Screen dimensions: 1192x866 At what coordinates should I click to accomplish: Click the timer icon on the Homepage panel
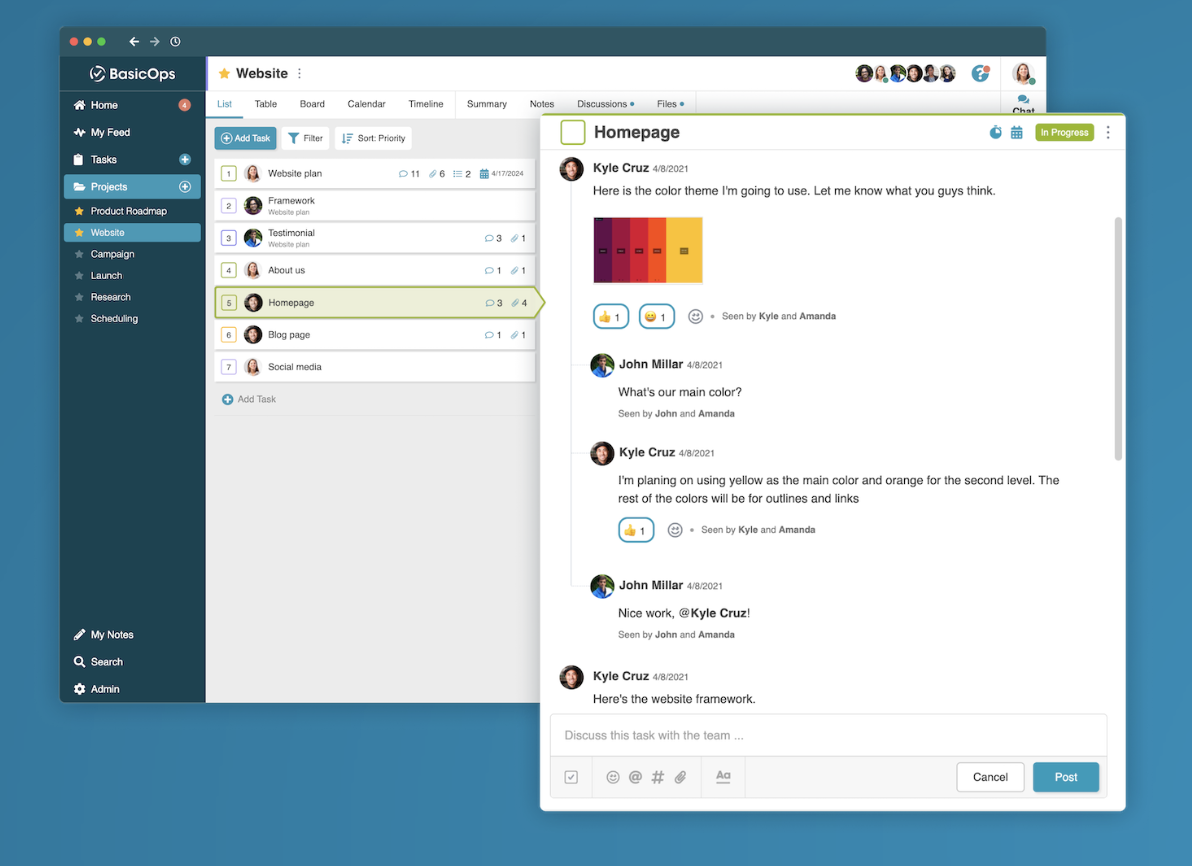pos(995,131)
